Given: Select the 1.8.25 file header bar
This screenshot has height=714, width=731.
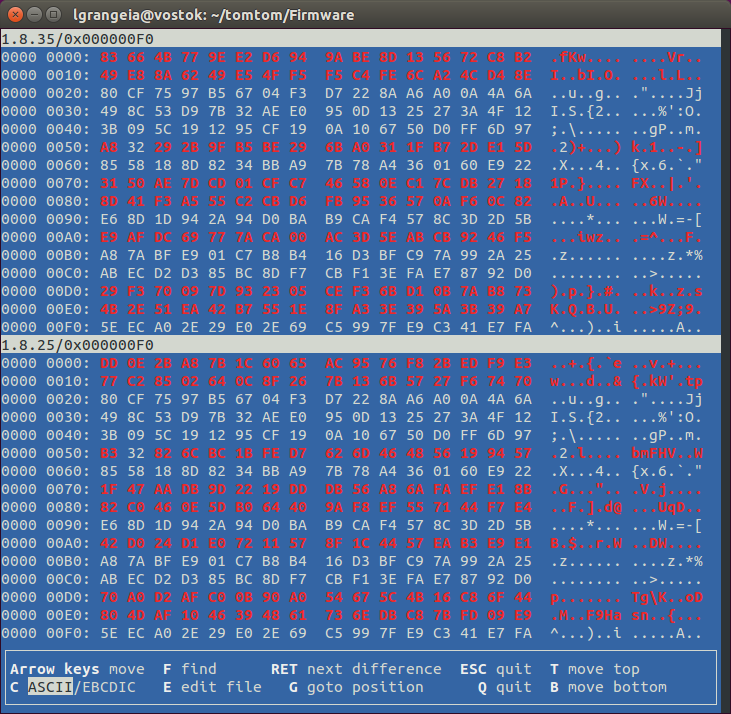Looking at the screenshot, I should coord(365,343).
